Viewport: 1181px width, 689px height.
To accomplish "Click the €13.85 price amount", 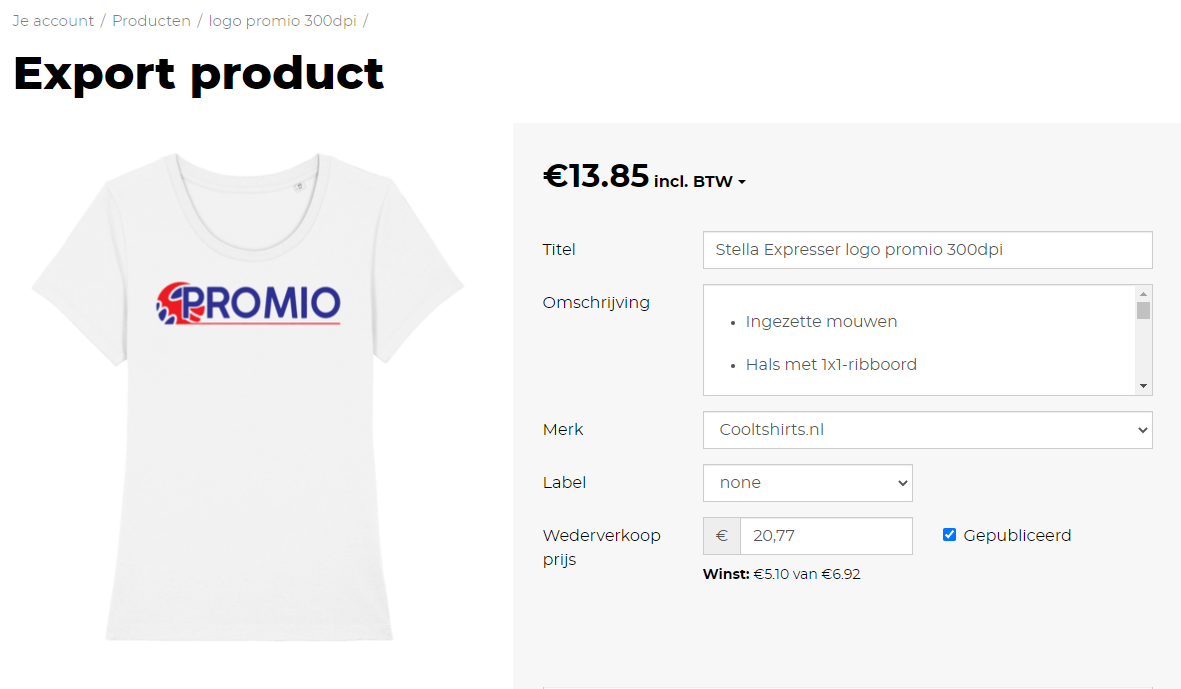I will click(x=596, y=177).
